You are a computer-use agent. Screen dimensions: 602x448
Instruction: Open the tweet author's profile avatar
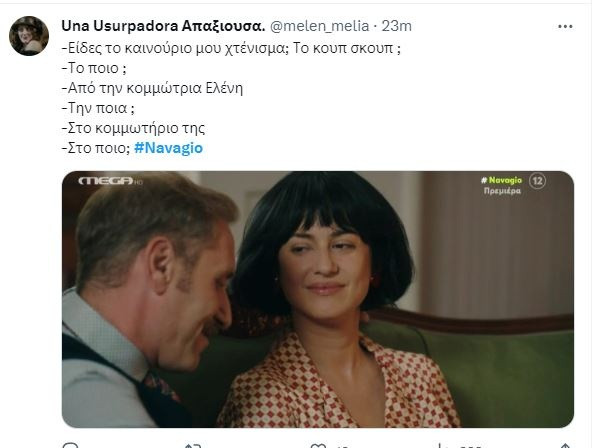[x=29, y=36]
